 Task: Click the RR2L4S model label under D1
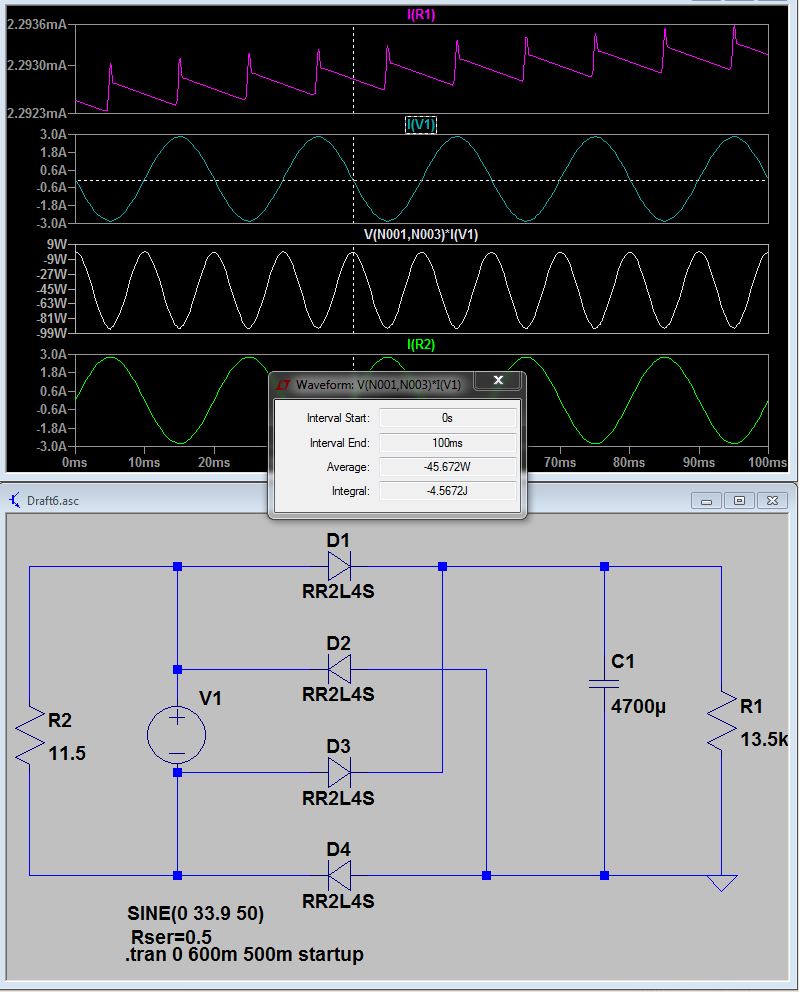click(338, 591)
